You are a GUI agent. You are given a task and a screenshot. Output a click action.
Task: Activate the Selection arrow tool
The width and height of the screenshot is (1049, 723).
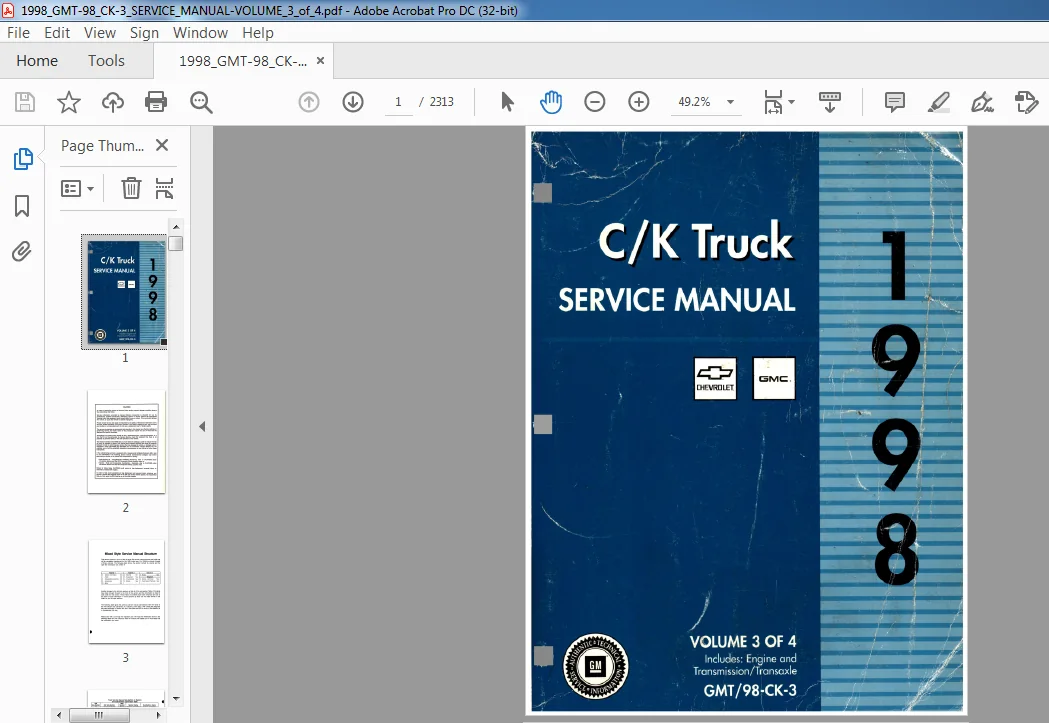[507, 102]
